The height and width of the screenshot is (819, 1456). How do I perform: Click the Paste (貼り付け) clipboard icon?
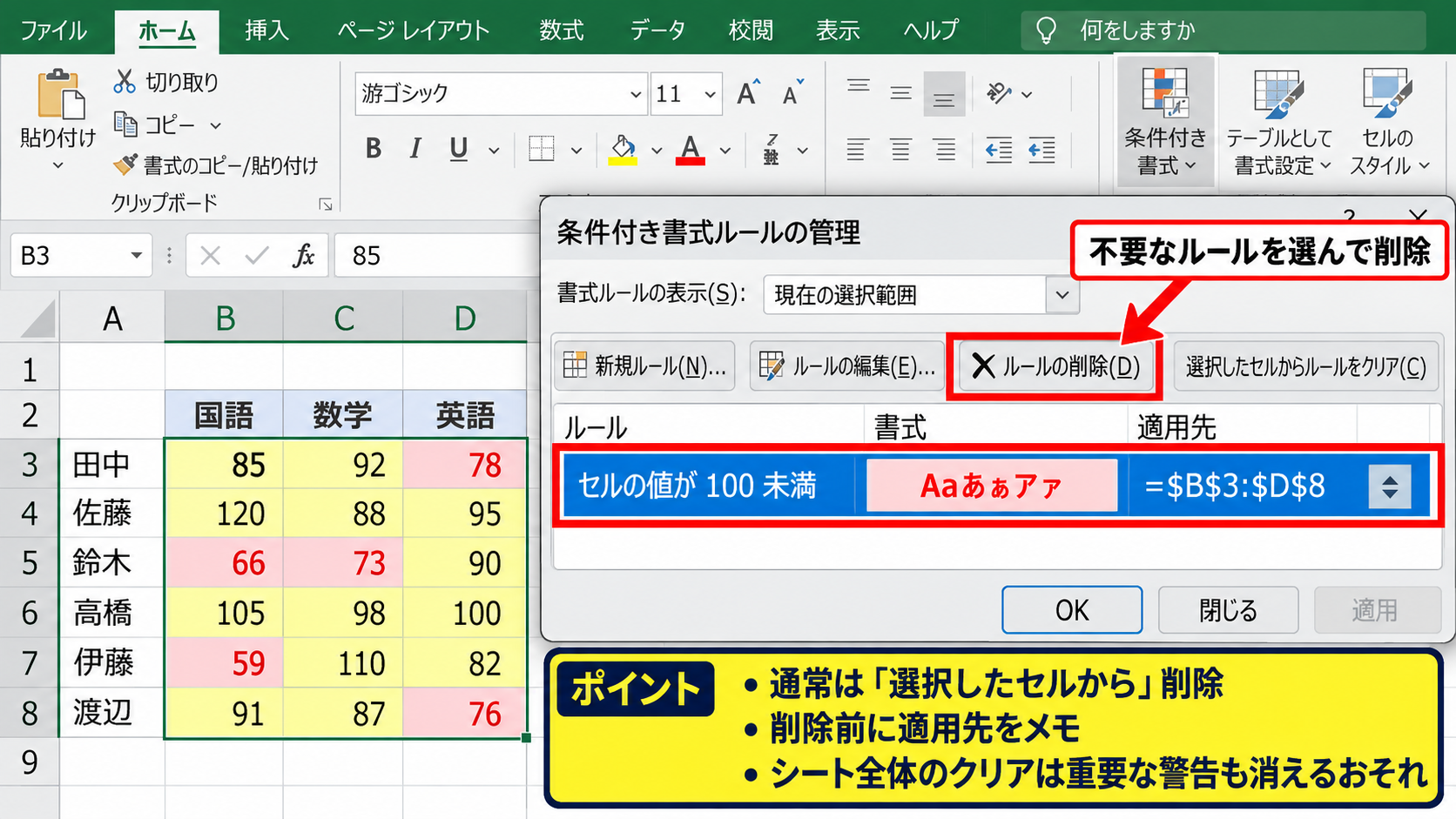(59, 94)
